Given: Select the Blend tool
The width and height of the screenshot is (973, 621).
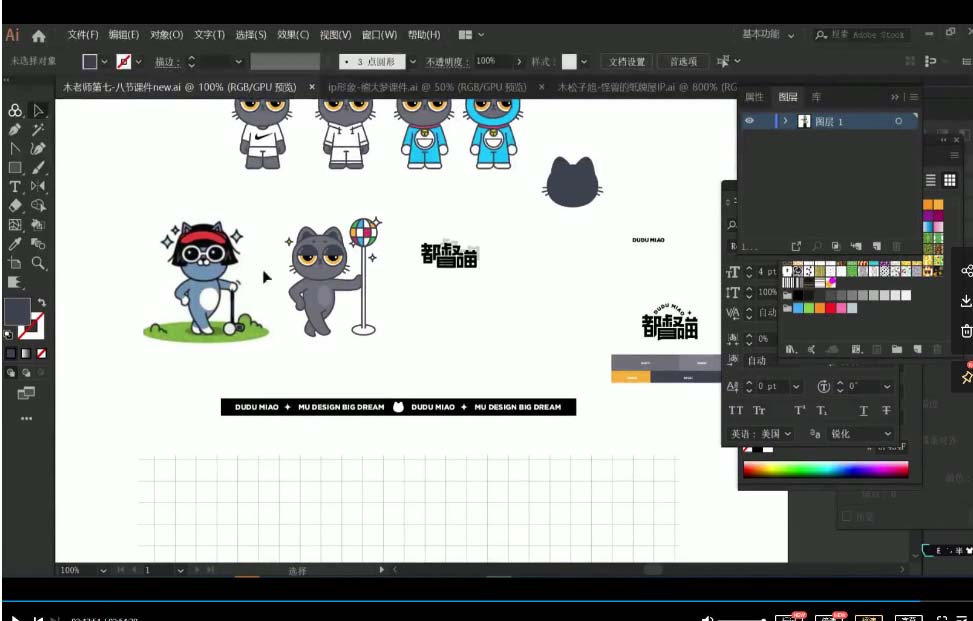Looking at the screenshot, I should (38, 244).
